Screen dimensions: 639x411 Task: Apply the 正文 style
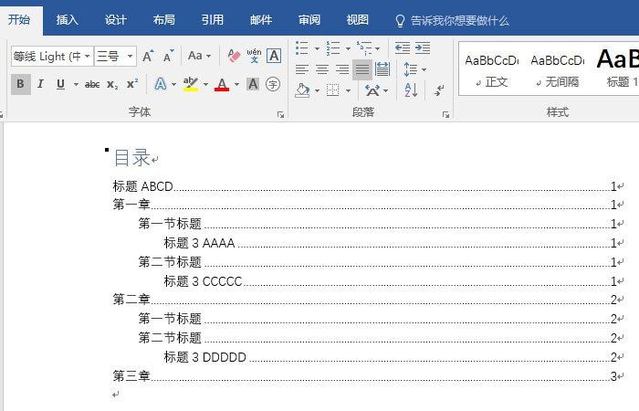[491, 70]
